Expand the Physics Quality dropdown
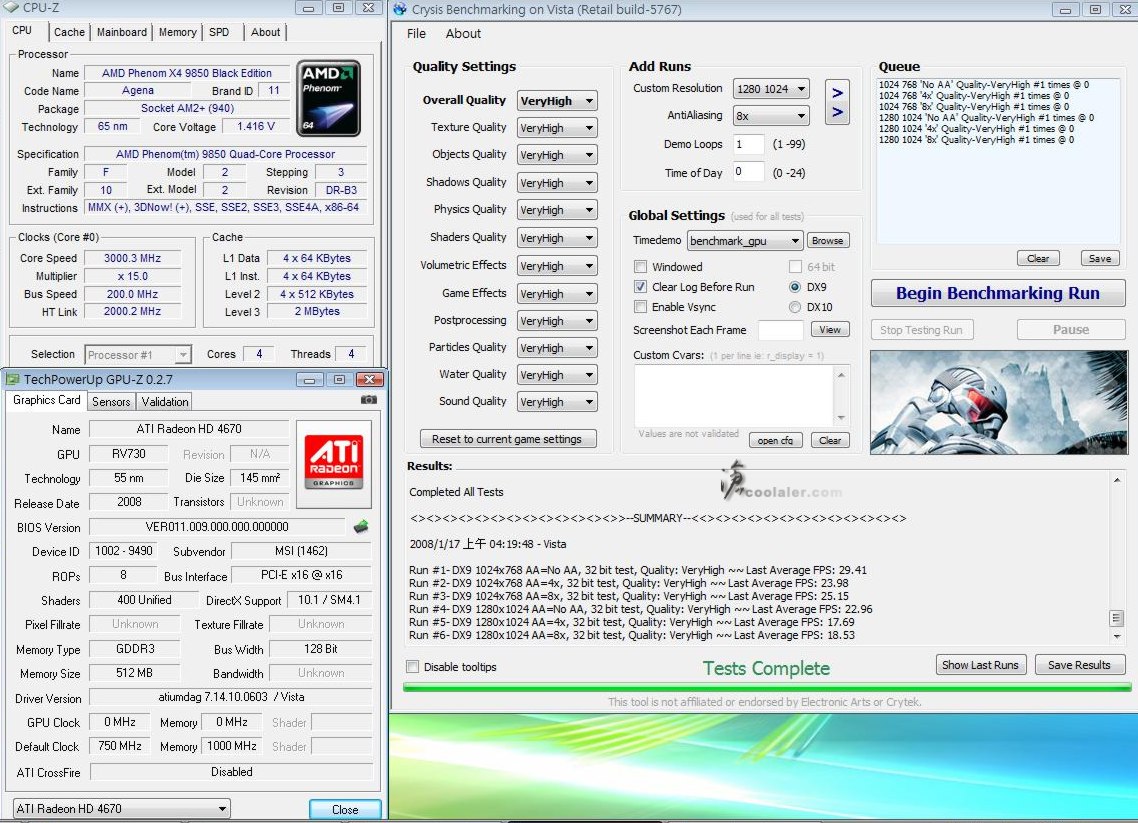 pos(557,210)
